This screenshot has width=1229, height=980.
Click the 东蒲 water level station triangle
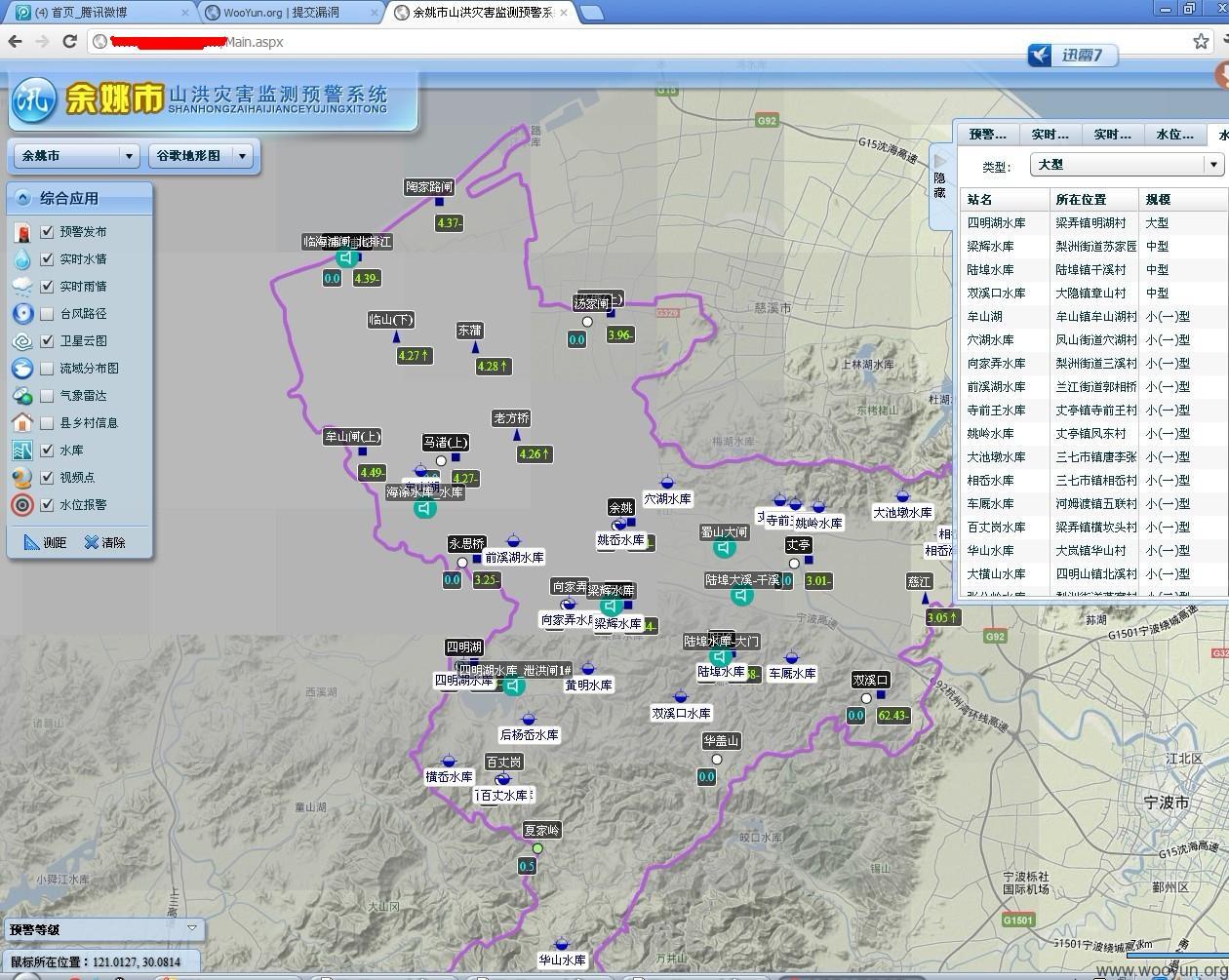coord(476,347)
